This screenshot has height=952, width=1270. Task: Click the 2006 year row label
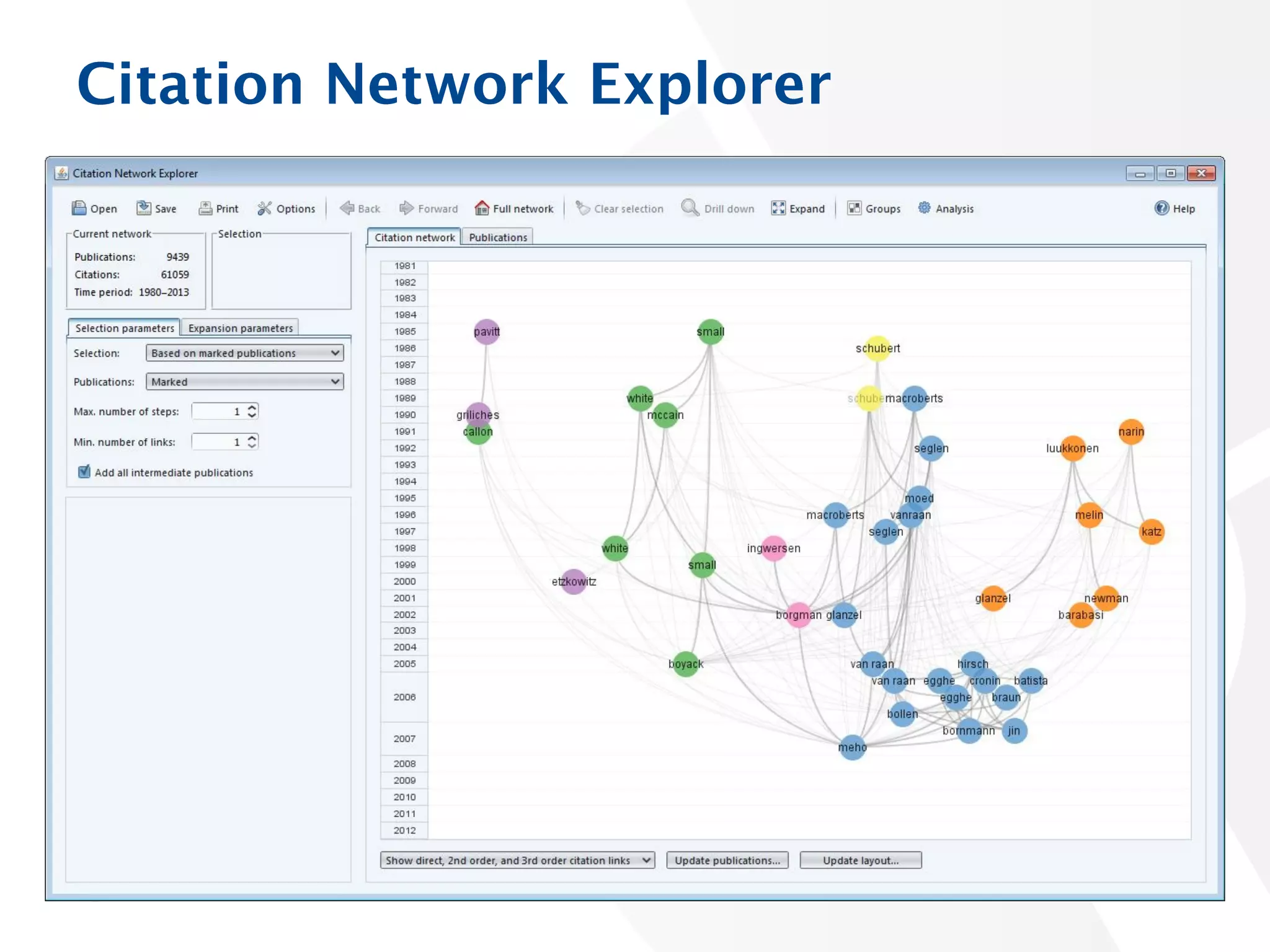coord(404,697)
